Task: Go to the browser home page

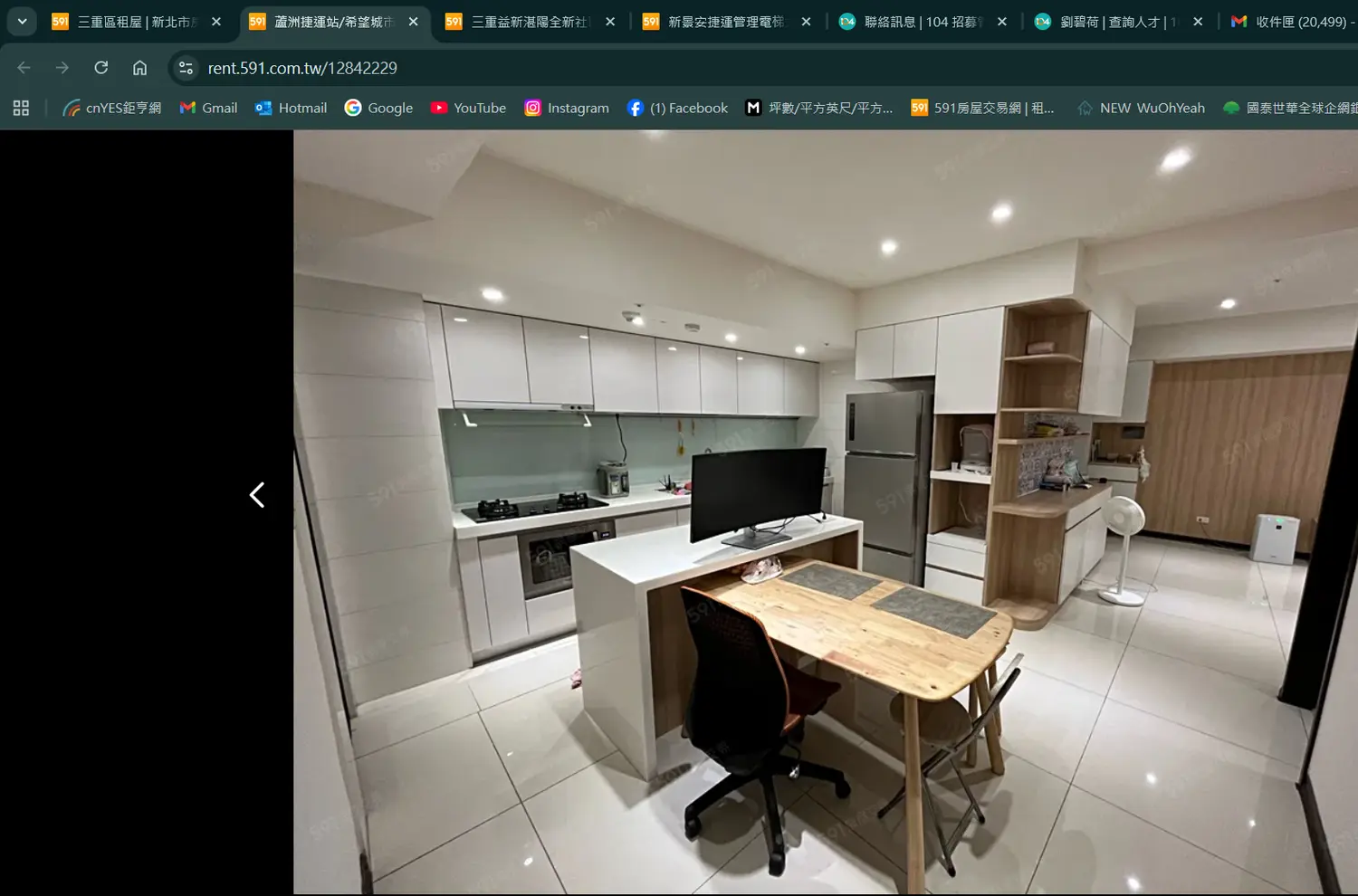Action: pyautogui.click(x=140, y=67)
